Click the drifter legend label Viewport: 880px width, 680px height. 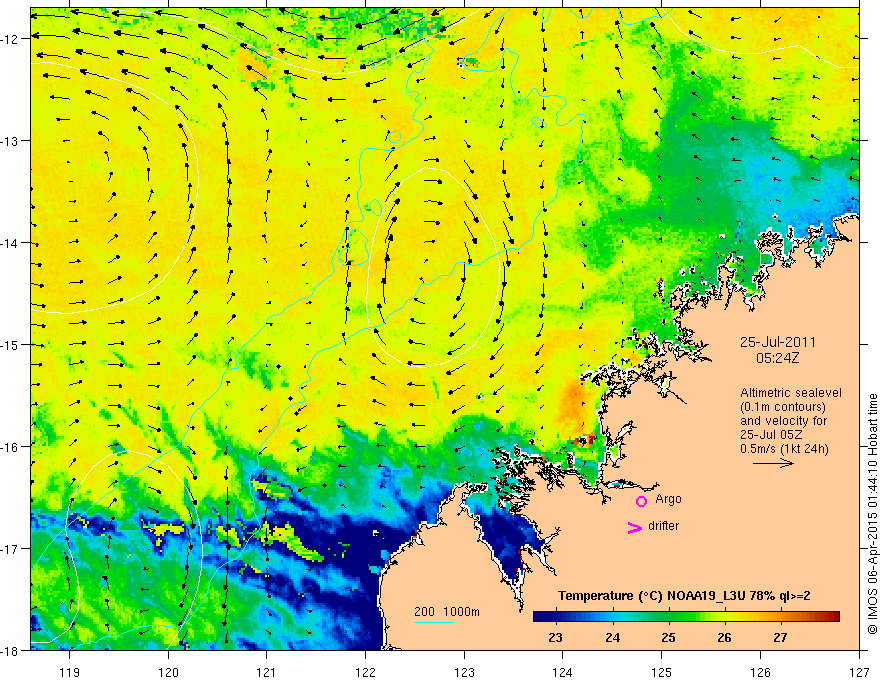coord(663,526)
